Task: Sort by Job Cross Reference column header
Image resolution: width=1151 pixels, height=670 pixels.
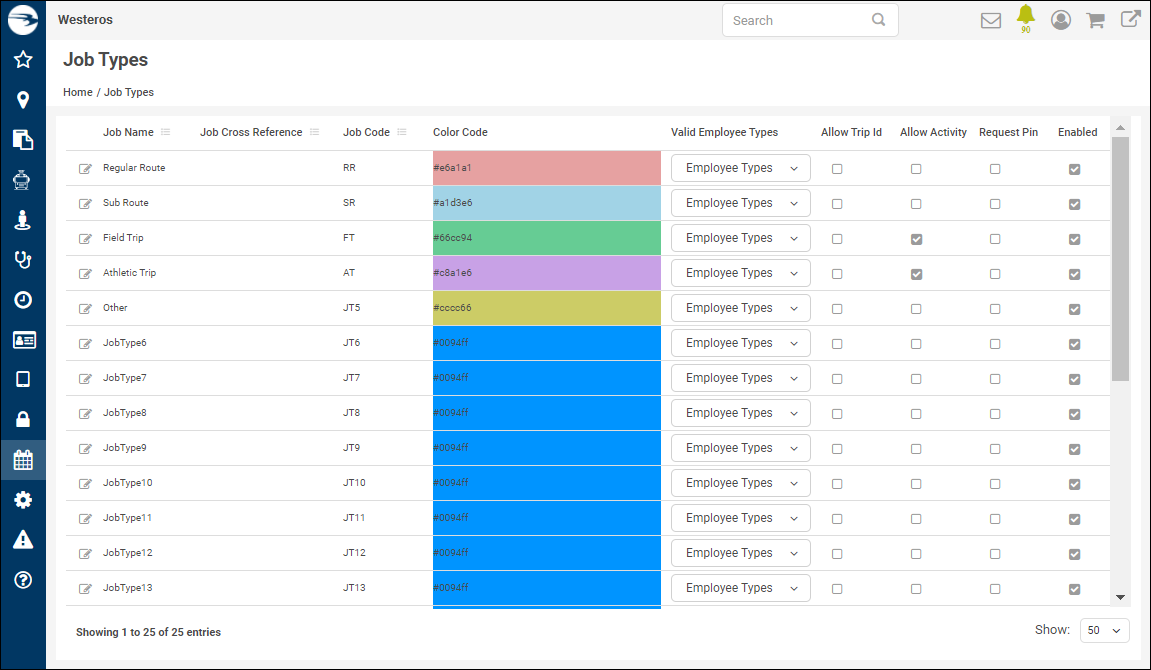Action: 251,132
